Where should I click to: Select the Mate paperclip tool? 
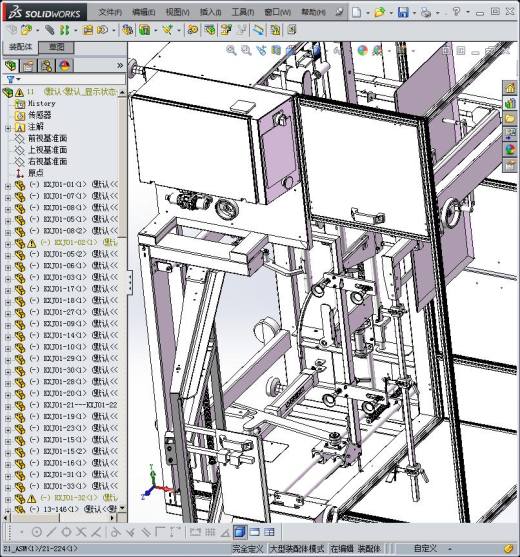click(49, 30)
